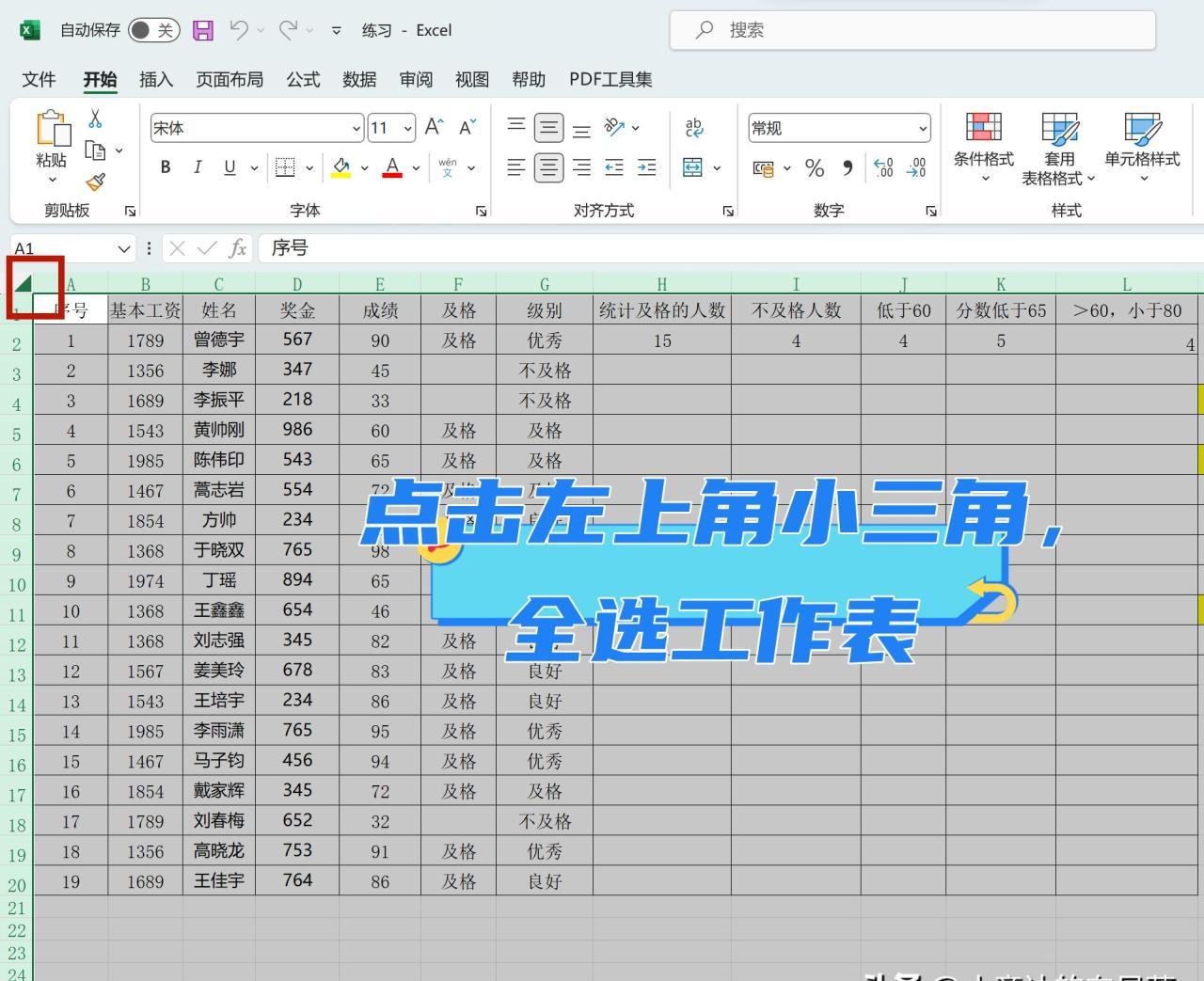Screen dimensions: 1204x981
Task: Click Decrease Decimal icon
Action: pyautogui.click(x=916, y=168)
